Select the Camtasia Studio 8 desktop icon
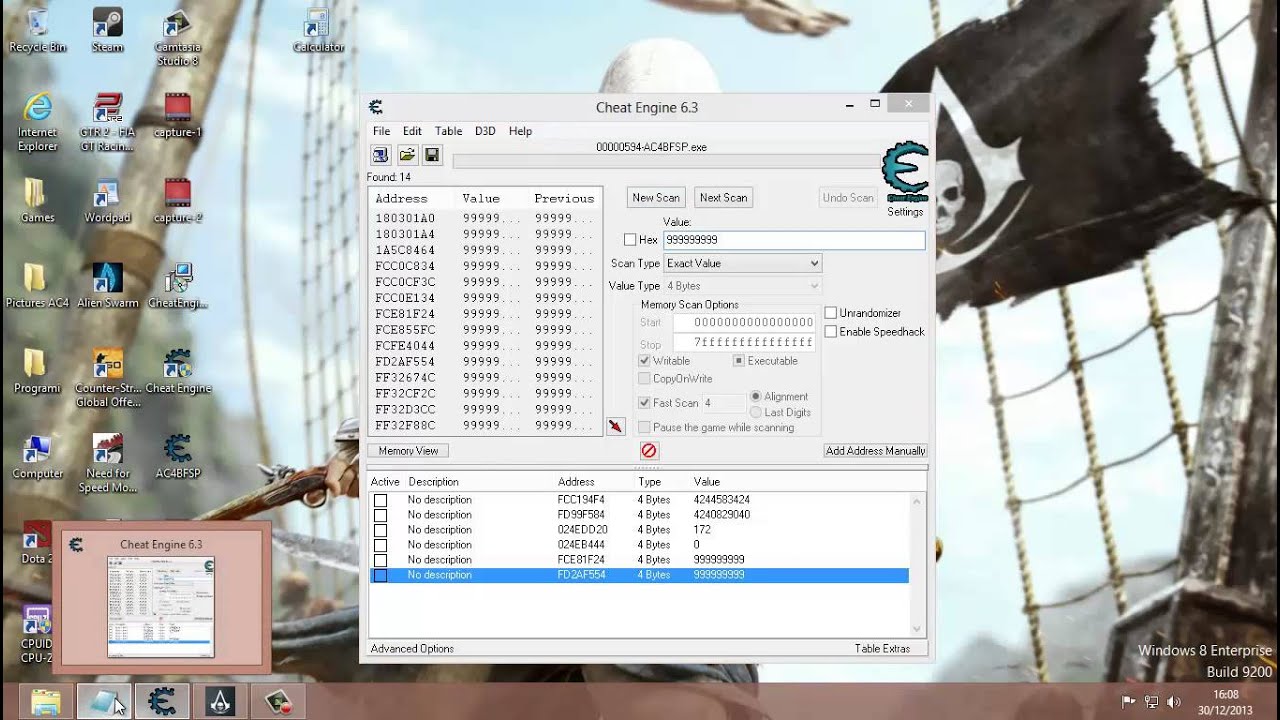Screen dimensions: 1280x720 click(177, 37)
